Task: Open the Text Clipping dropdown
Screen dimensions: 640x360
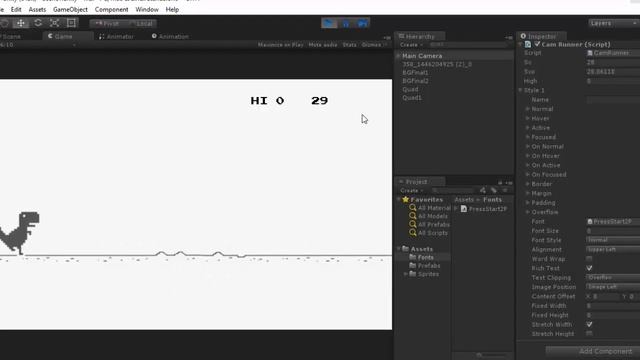Action: tap(613, 278)
